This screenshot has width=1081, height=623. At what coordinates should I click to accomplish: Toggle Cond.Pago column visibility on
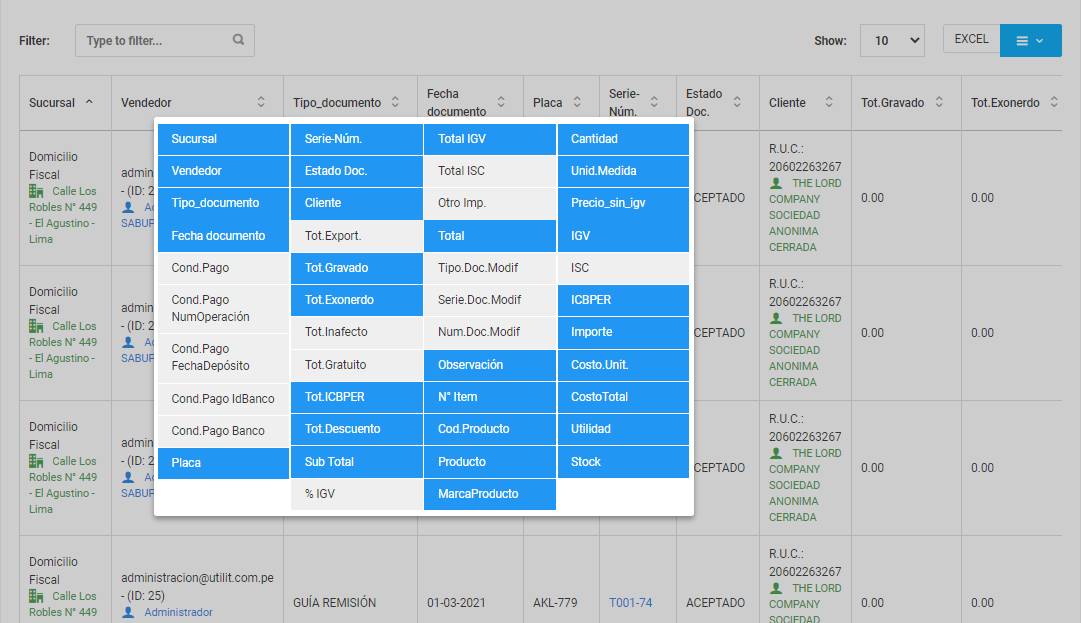[x=222, y=268]
